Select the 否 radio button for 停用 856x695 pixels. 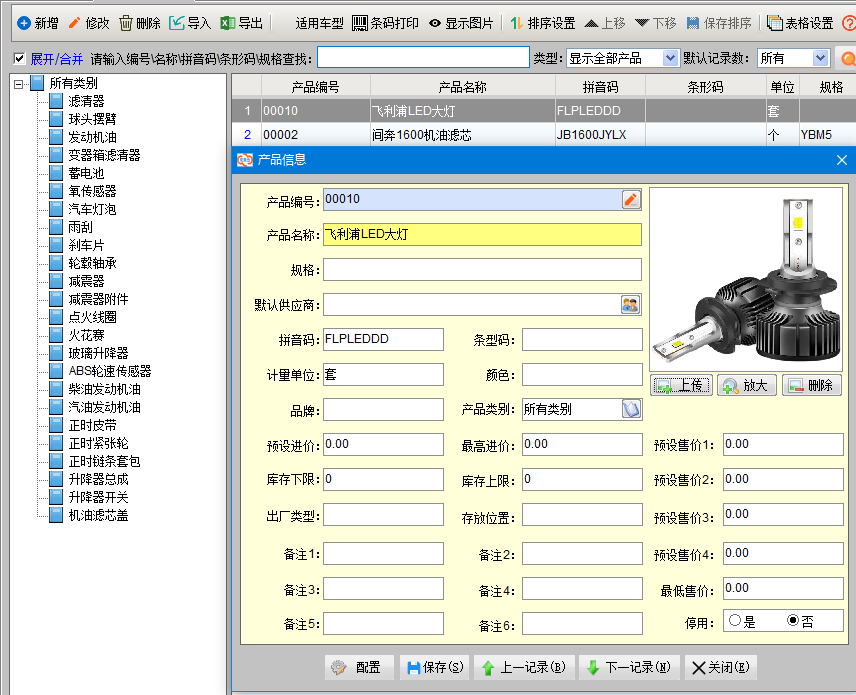point(793,621)
